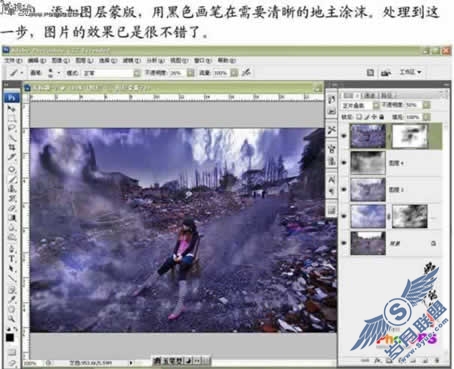Select the sky layer's mask thumbnail
The width and height of the screenshot is (454, 369).
(410, 216)
